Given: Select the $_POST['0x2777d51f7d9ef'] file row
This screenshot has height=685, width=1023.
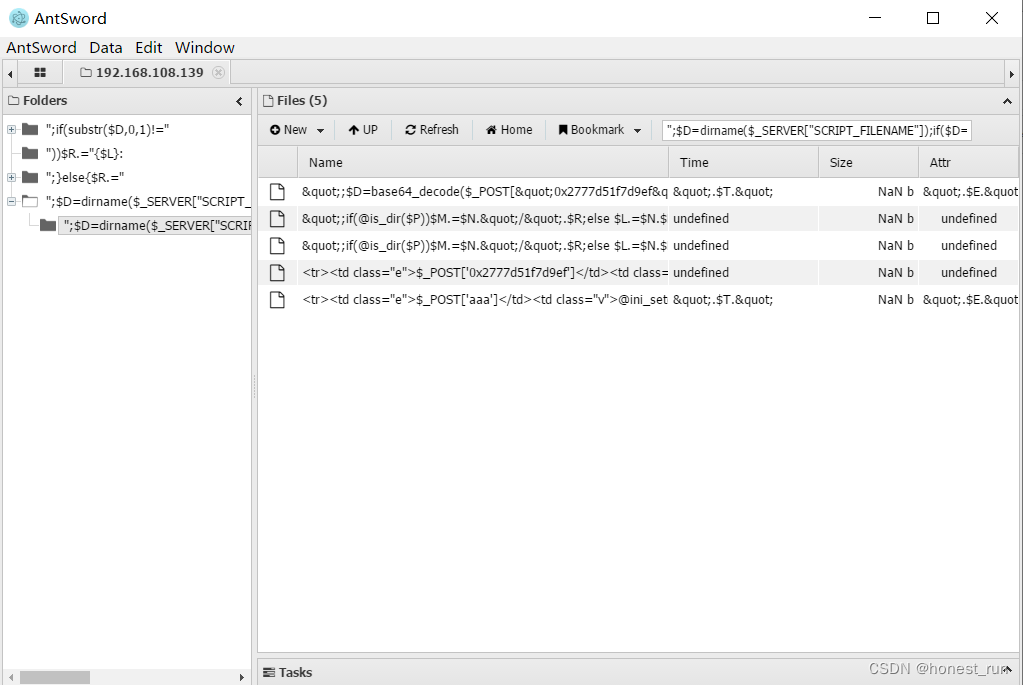Looking at the screenshot, I should tap(638, 273).
